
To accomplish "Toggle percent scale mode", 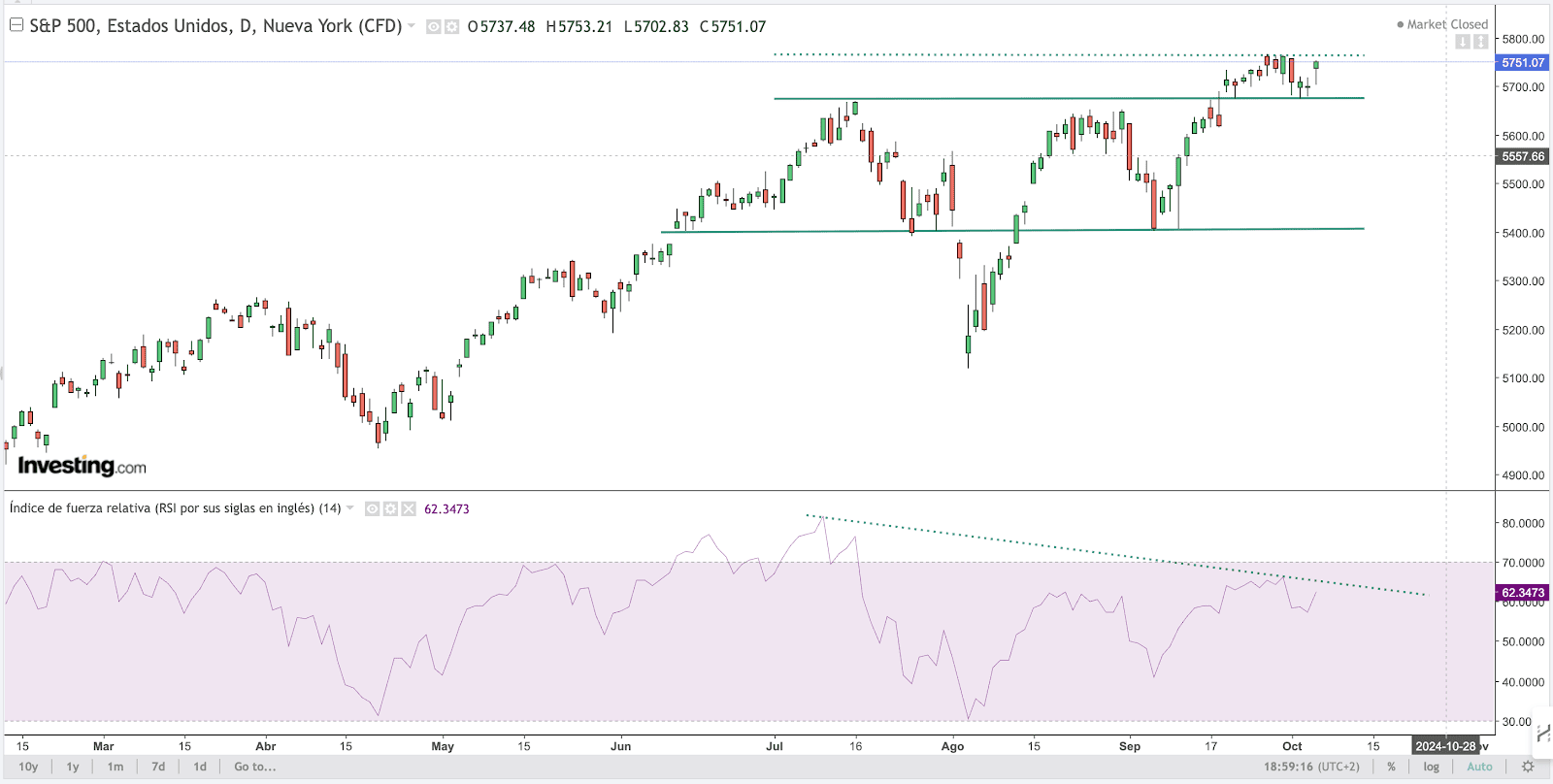I will coord(1391,767).
